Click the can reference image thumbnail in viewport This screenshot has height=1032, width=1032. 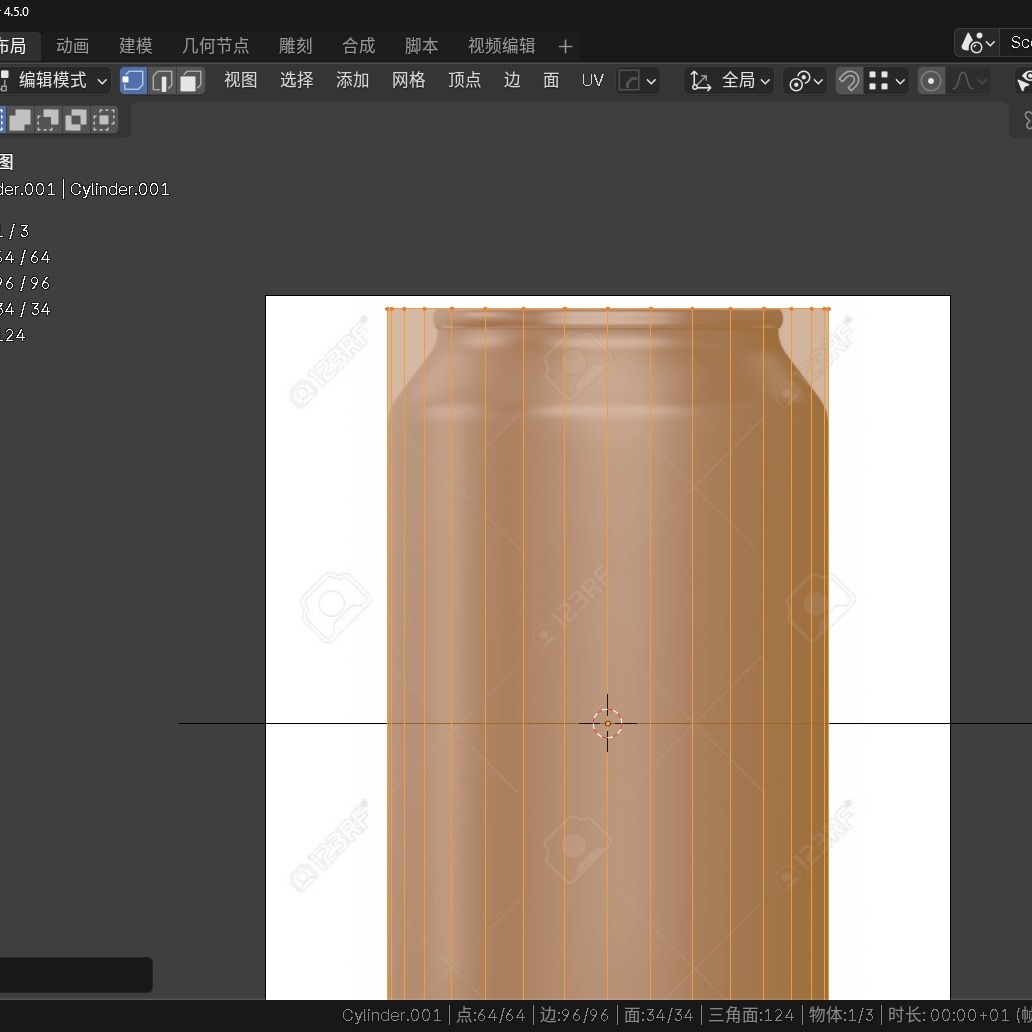click(x=607, y=648)
